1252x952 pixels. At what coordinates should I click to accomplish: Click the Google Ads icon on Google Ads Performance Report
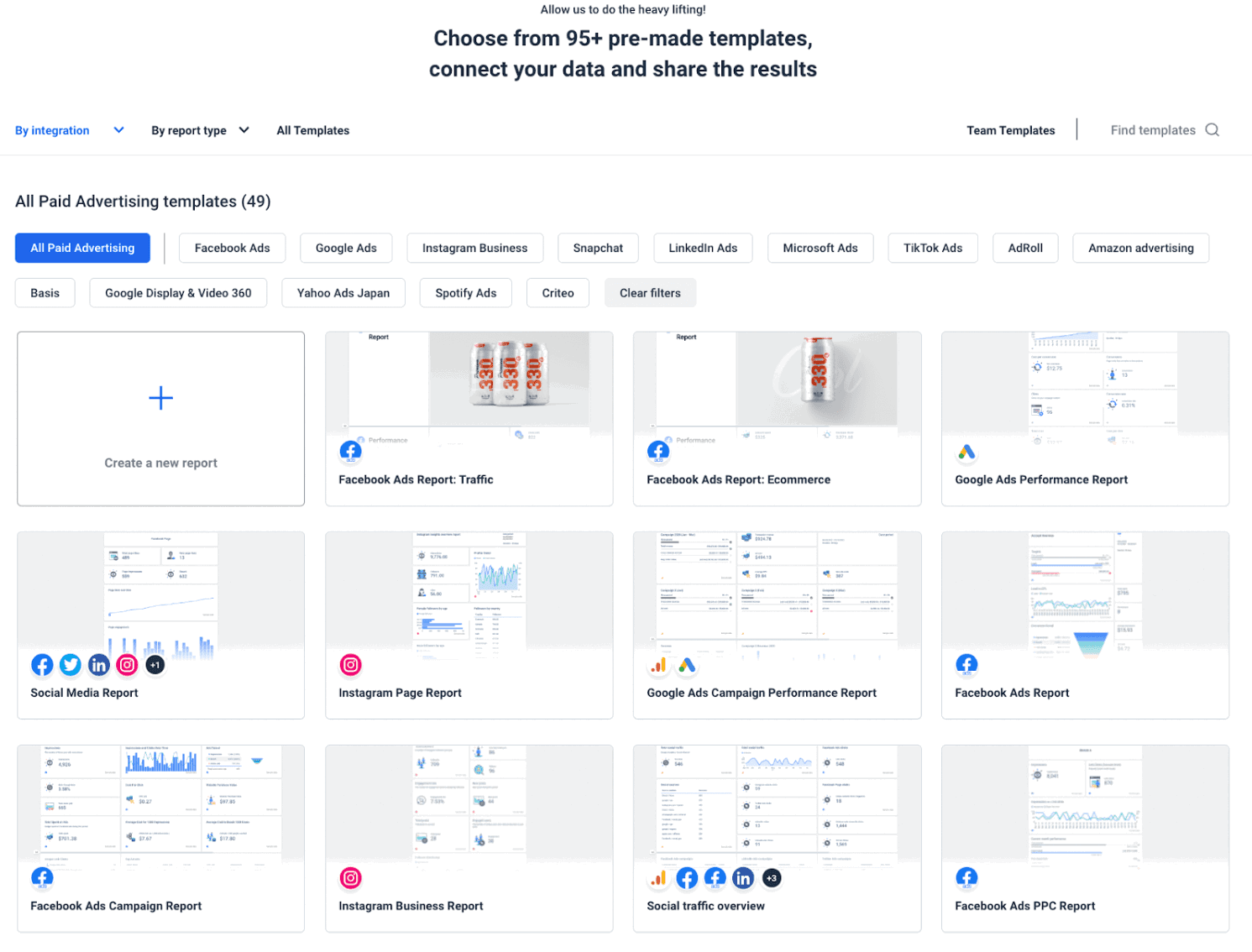[x=967, y=452]
